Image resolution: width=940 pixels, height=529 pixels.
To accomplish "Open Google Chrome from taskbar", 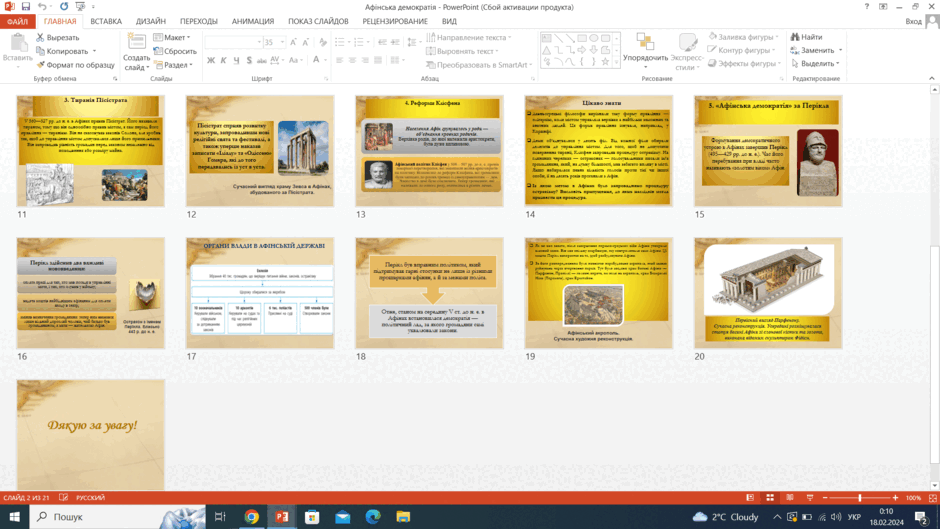I will 251,516.
